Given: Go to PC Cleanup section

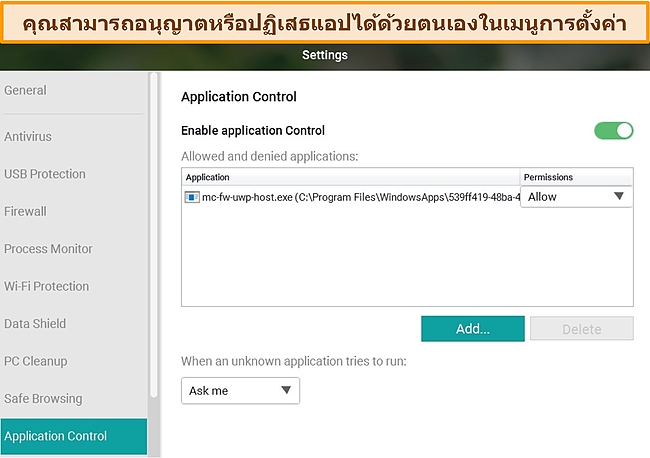Looking at the screenshot, I should [x=36, y=361].
